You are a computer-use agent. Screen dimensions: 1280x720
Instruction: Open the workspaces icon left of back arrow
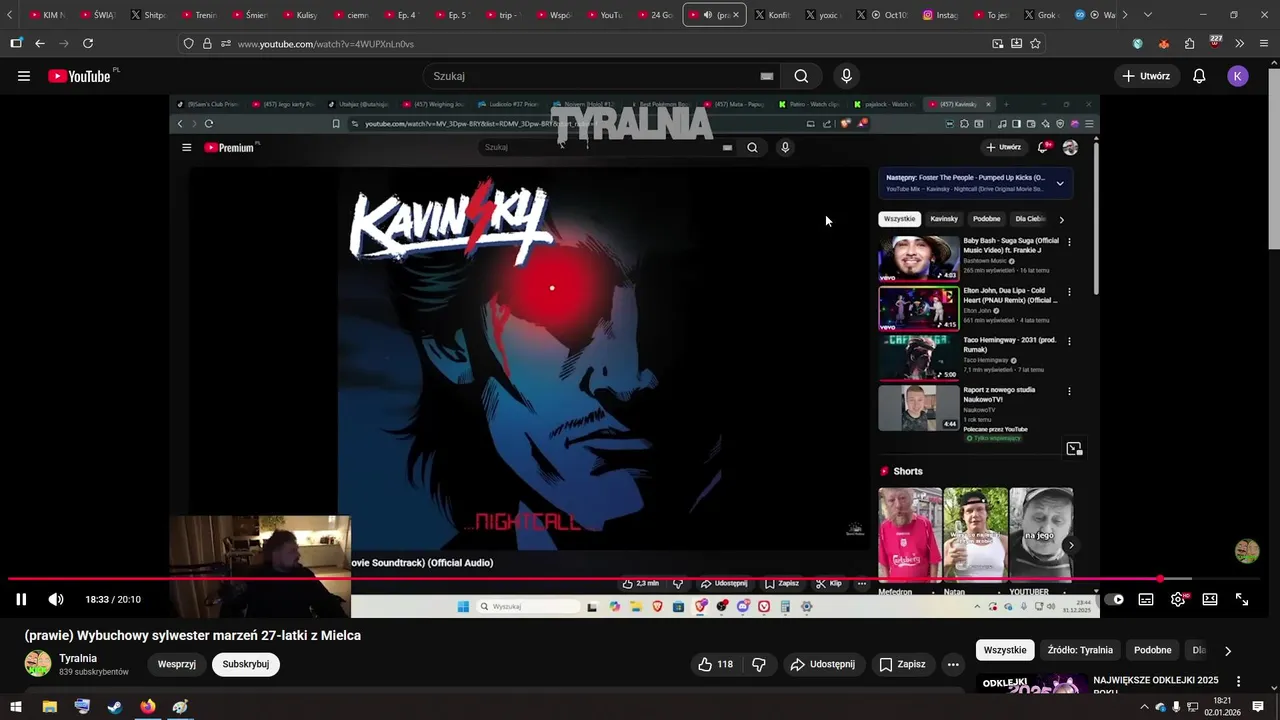point(16,43)
